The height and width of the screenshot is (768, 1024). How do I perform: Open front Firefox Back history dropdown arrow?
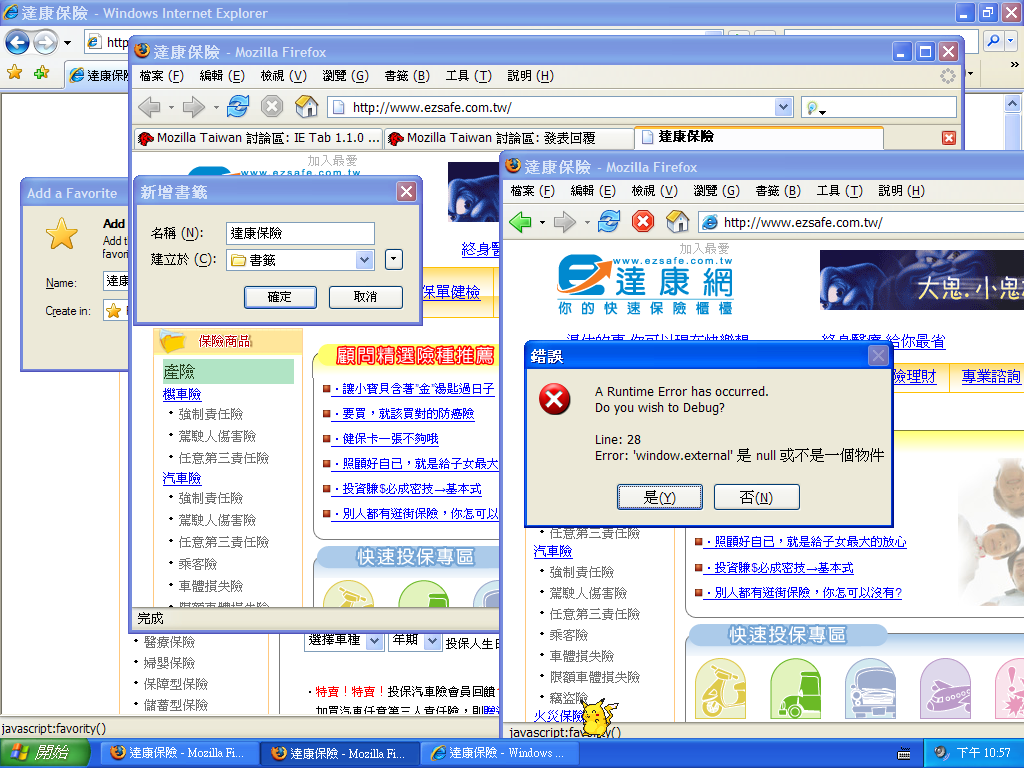point(542,223)
